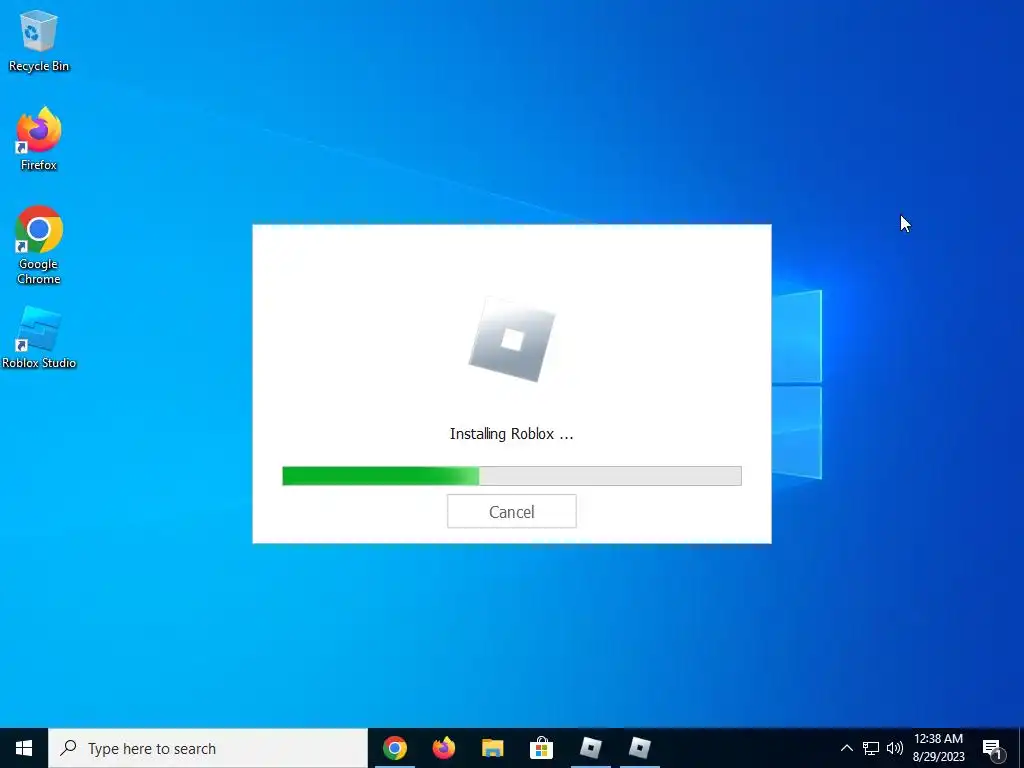Select the Recycle Bin desktop icon
The height and width of the screenshot is (768, 1024).
[x=39, y=41]
